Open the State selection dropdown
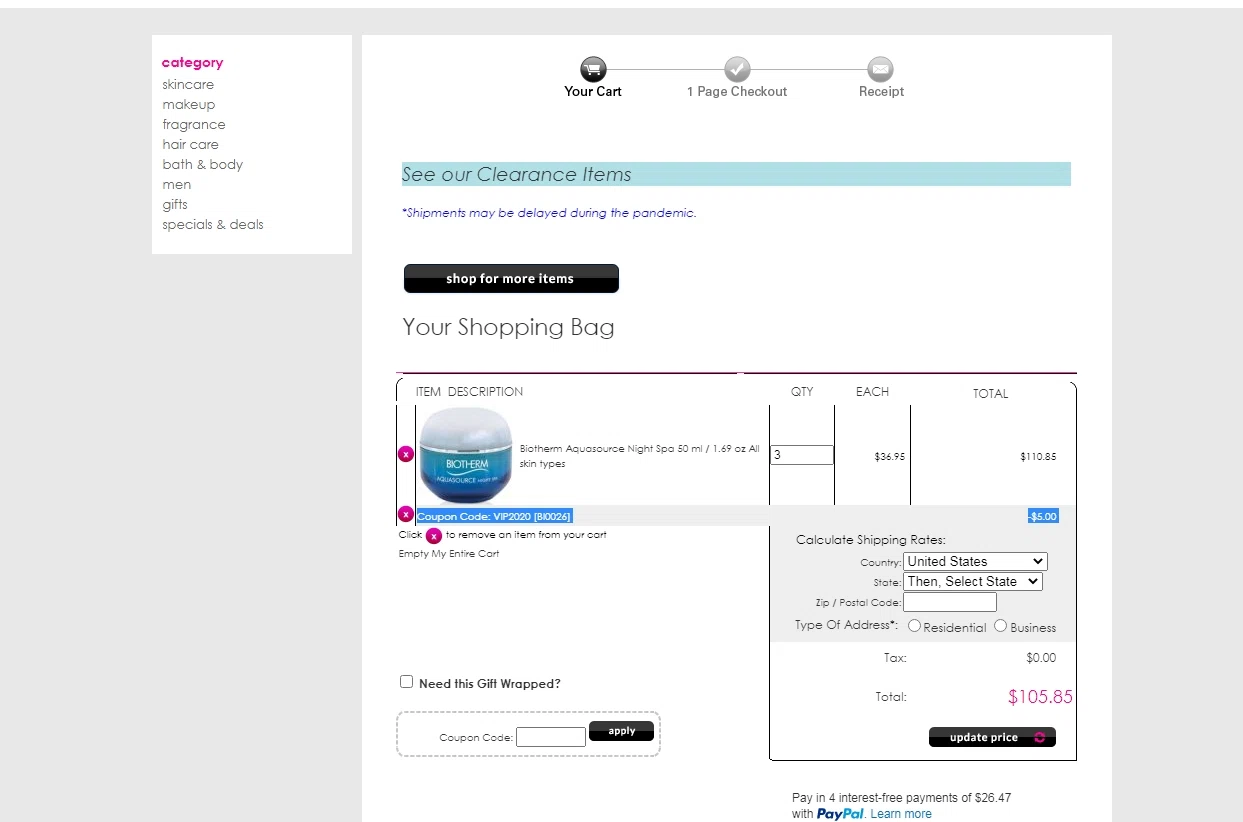Screen dimensions: 1243x822 coord(973,581)
